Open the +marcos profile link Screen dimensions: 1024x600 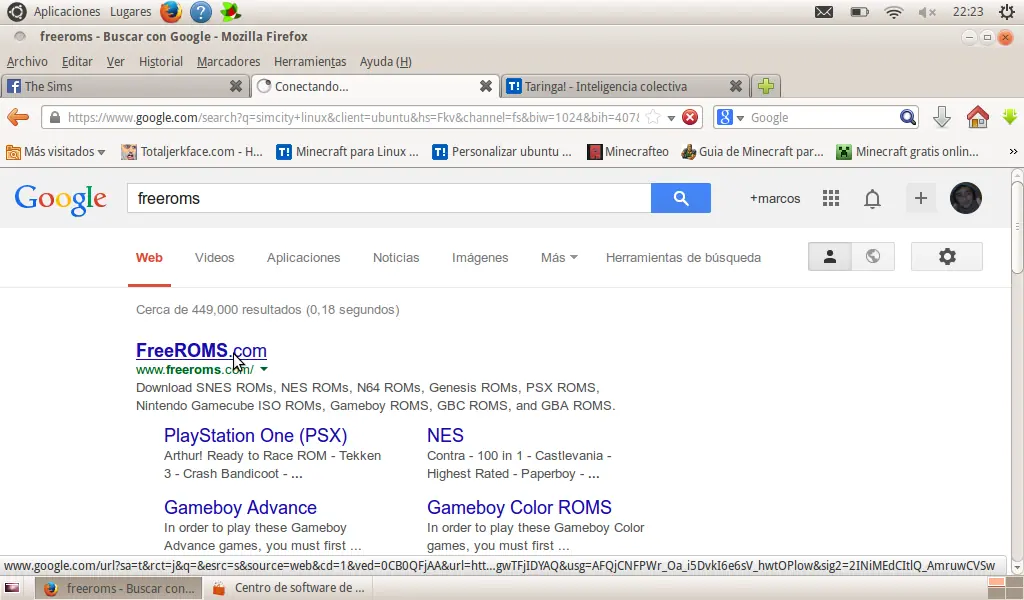[775, 198]
